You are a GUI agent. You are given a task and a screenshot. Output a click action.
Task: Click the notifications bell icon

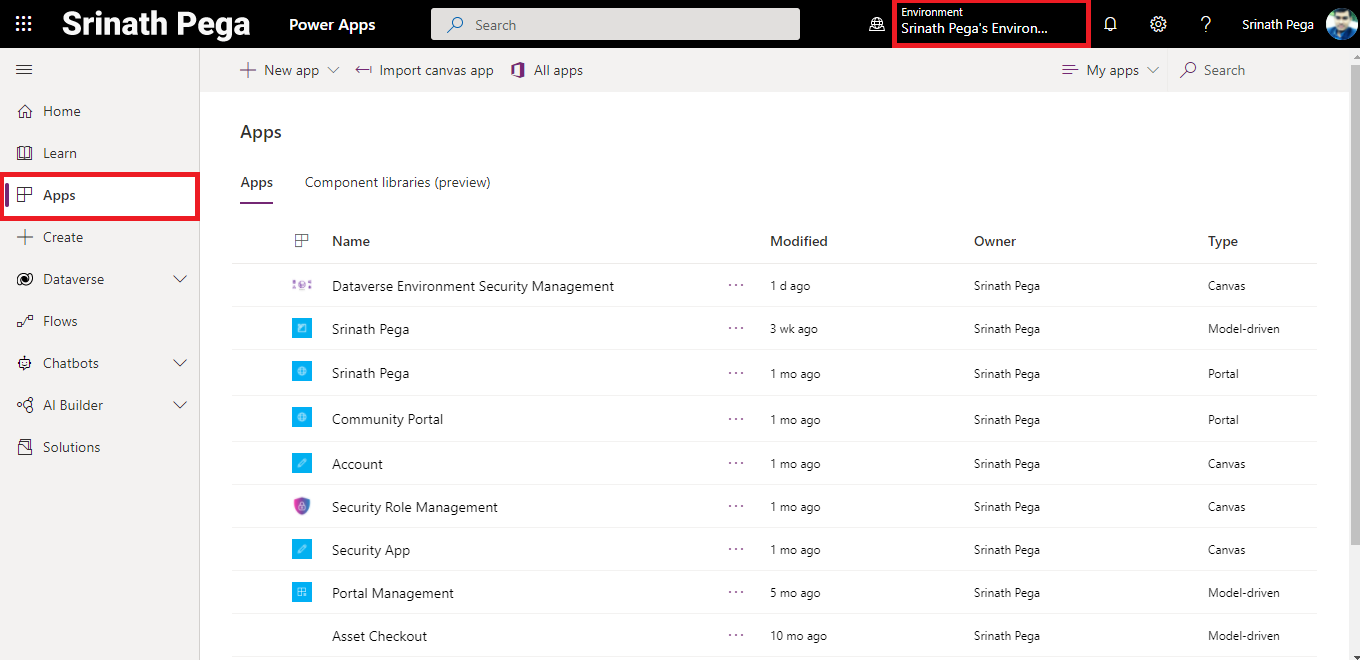[x=1110, y=24]
